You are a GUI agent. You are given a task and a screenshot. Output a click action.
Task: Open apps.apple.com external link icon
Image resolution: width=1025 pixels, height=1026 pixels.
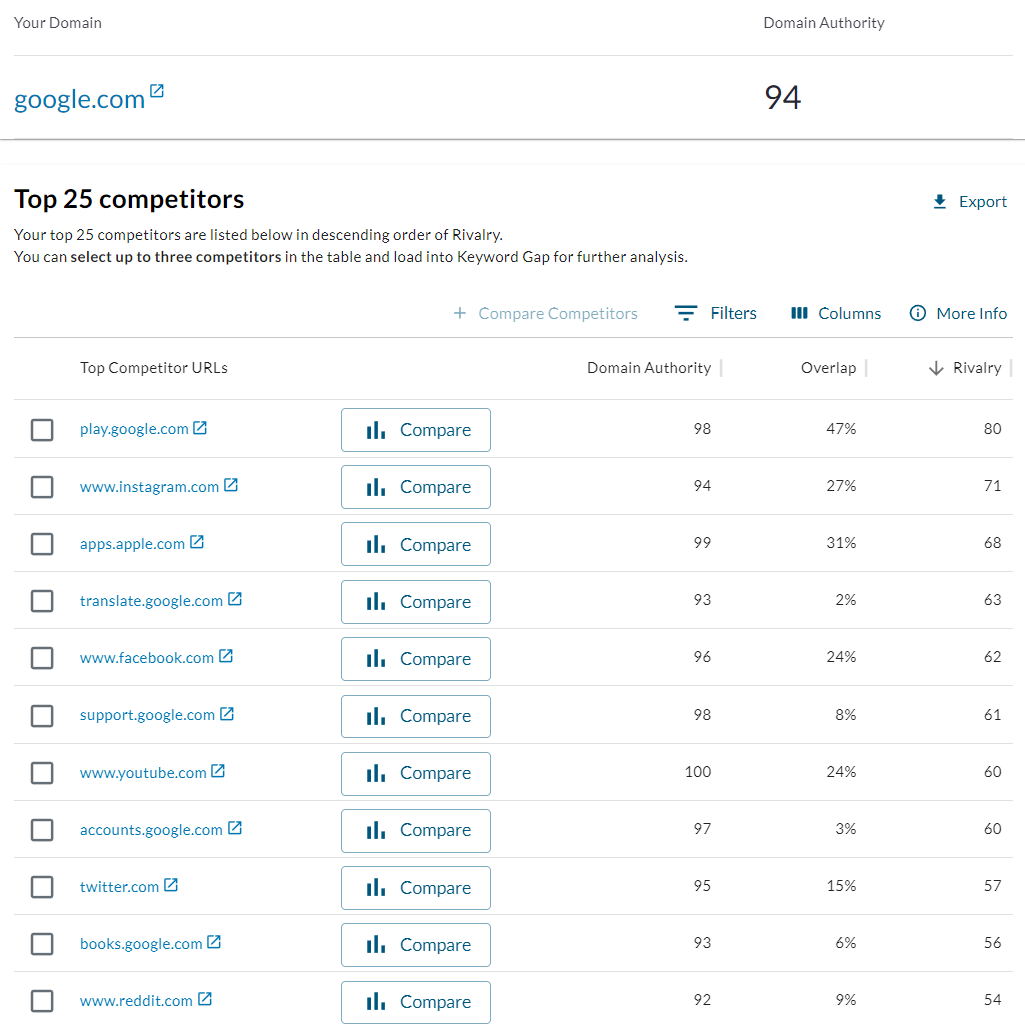coord(197,542)
